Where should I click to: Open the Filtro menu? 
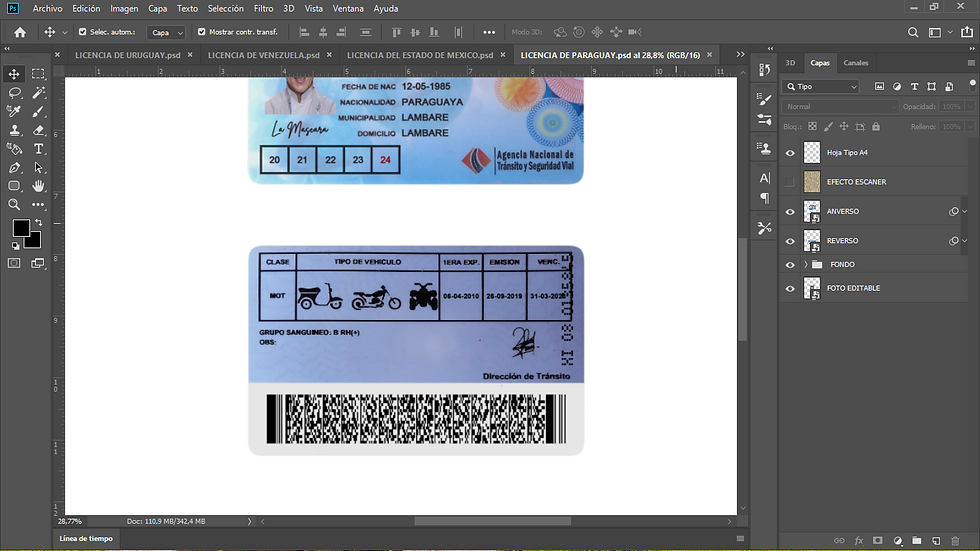pos(263,9)
